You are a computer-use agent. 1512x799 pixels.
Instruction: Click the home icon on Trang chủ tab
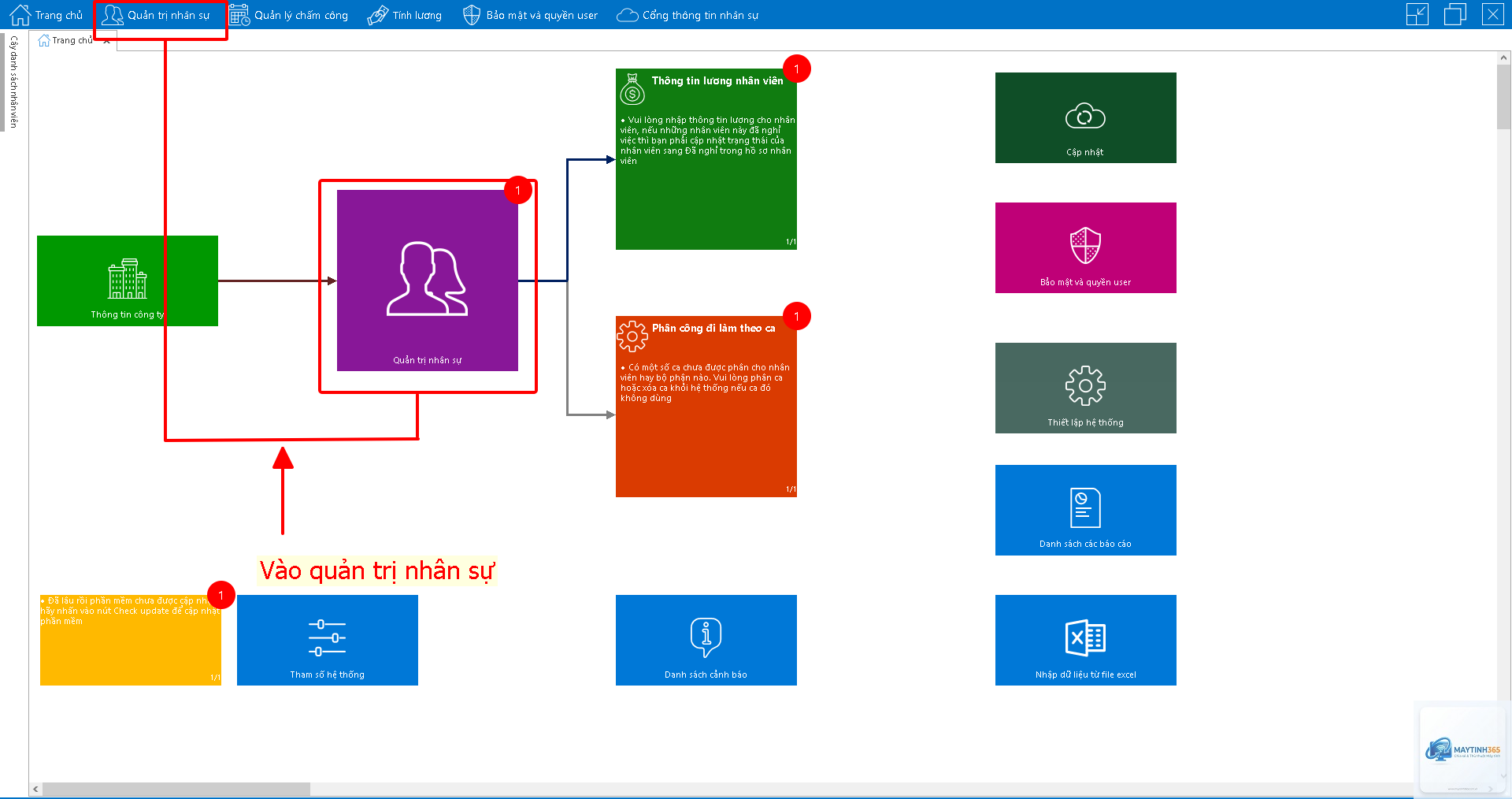[x=44, y=40]
